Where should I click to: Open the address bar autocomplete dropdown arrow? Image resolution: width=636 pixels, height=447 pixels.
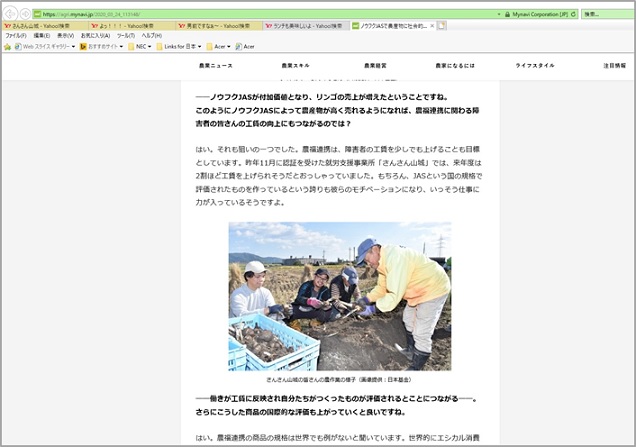point(499,14)
